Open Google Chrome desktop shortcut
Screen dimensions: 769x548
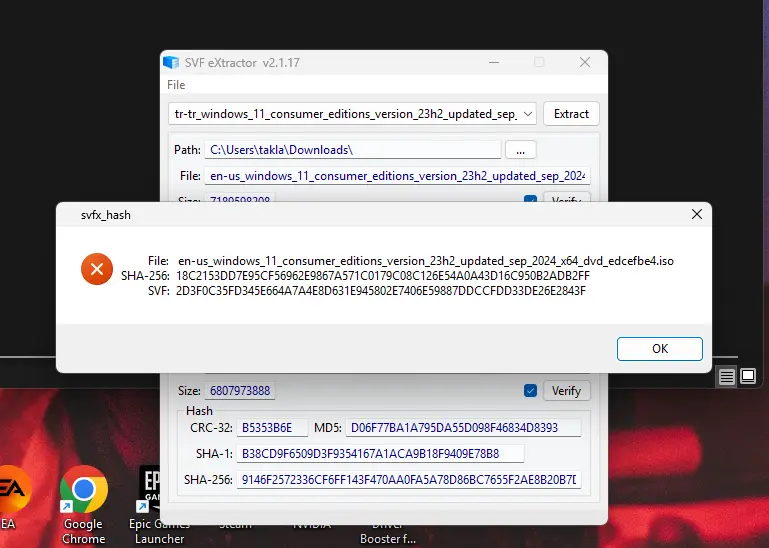coord(83,504)
